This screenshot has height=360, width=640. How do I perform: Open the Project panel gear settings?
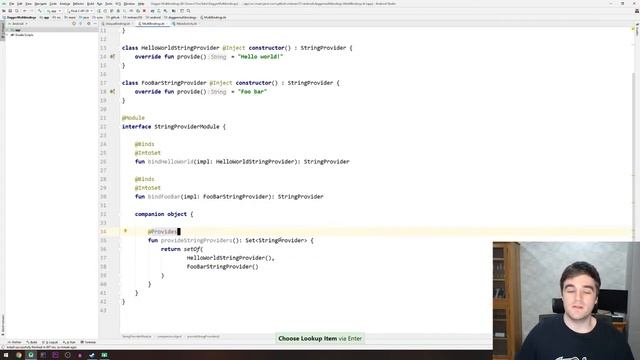click(89, 24)
